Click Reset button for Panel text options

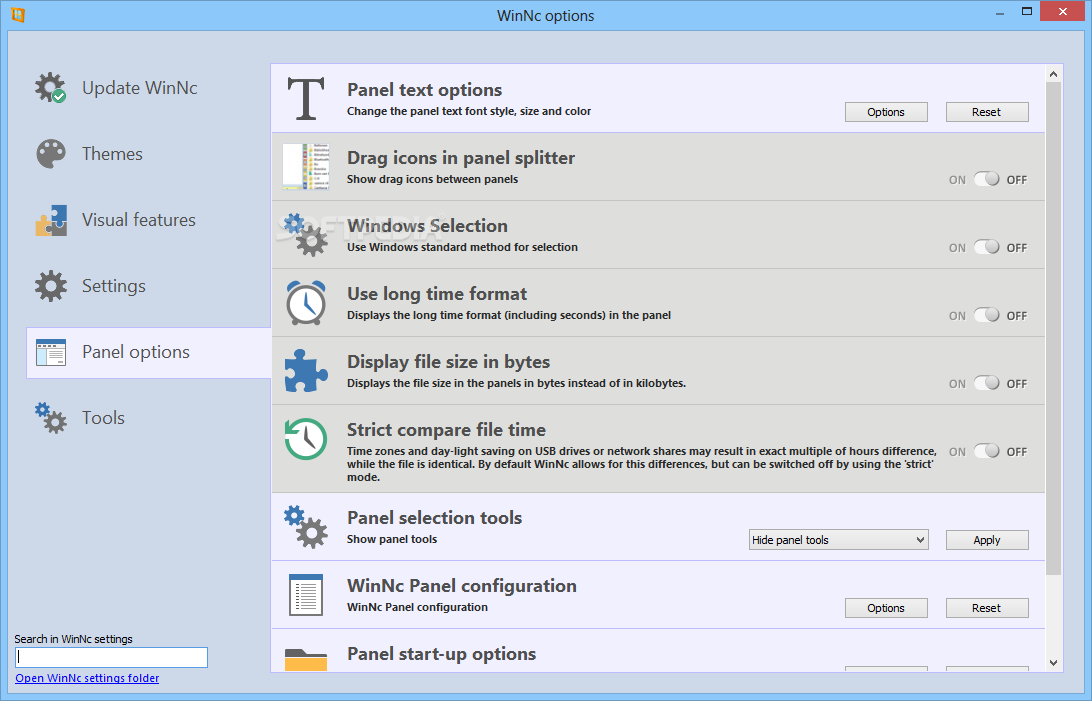click(x=987, y=112)
